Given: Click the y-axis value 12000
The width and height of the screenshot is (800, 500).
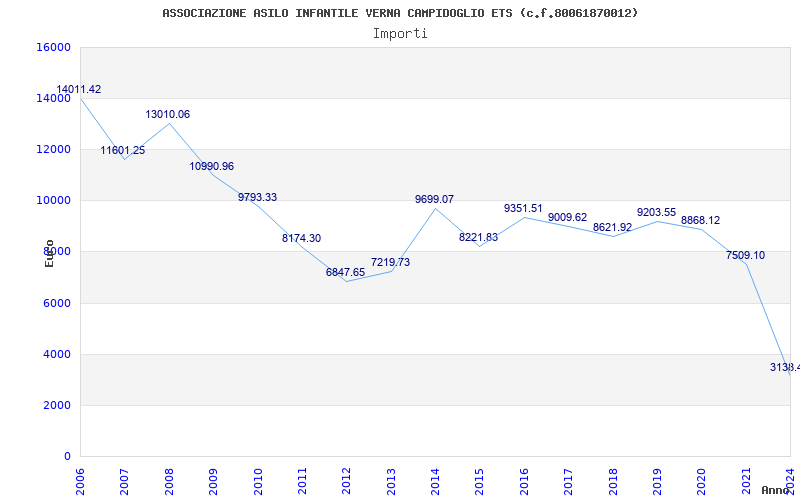Looking at the screenshot, I should pos(53,149).
